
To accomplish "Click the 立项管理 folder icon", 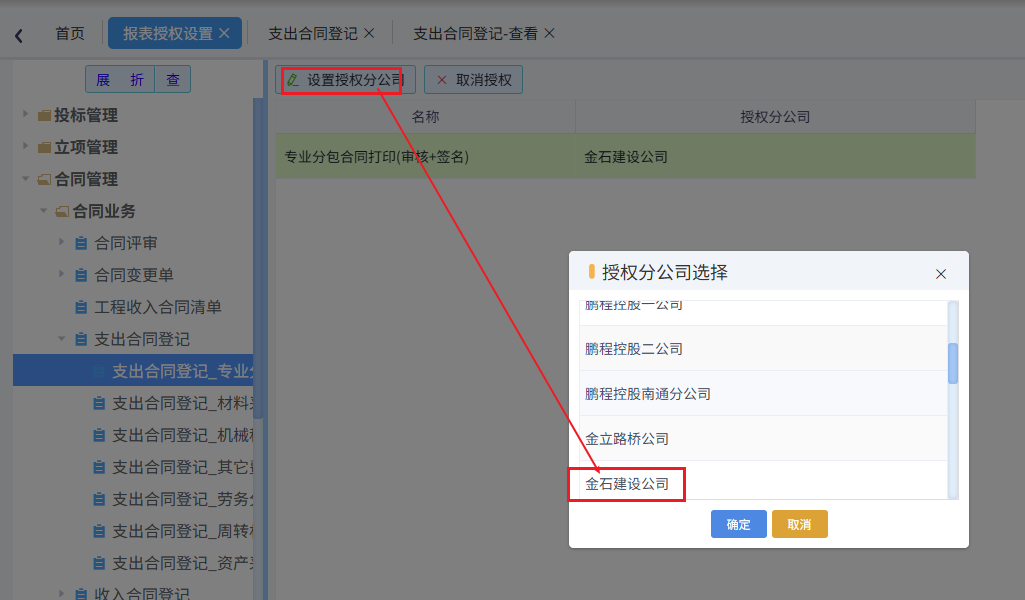I will pos(44,148).
